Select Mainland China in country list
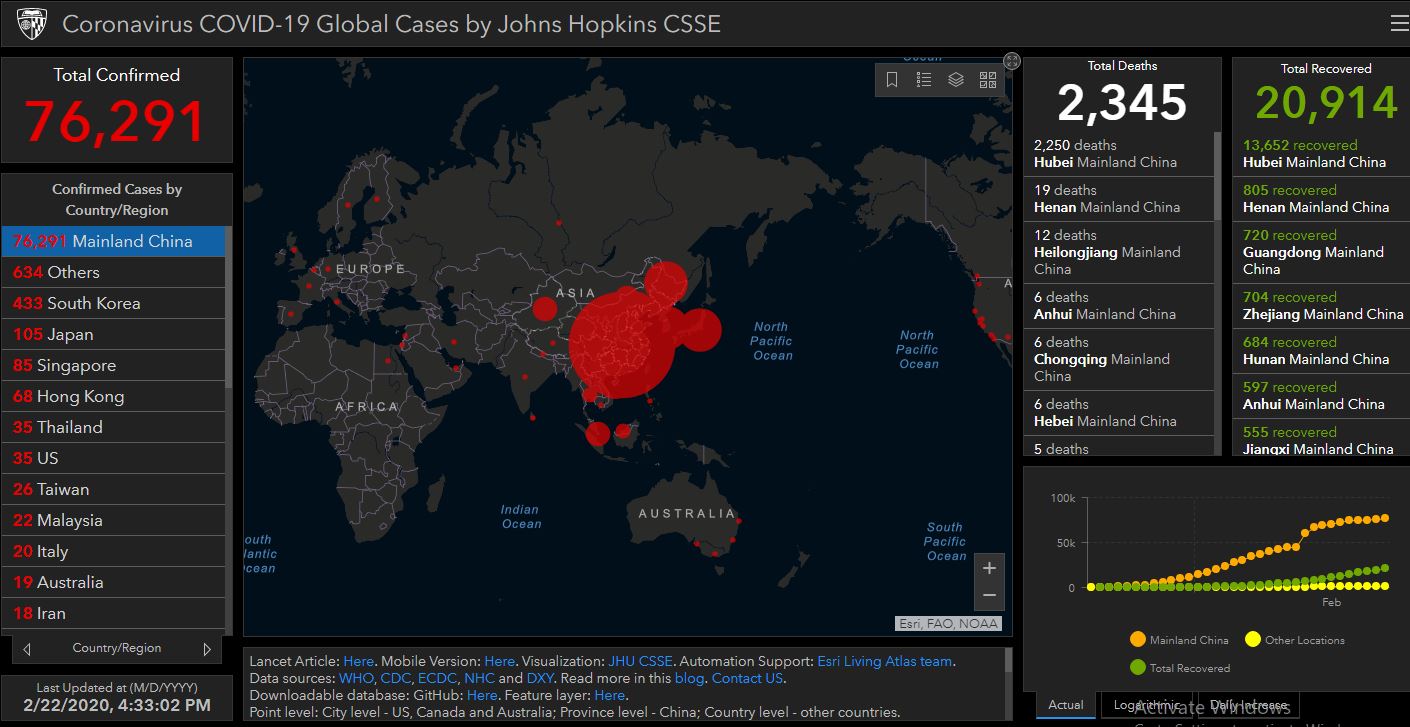 [114, 241]
